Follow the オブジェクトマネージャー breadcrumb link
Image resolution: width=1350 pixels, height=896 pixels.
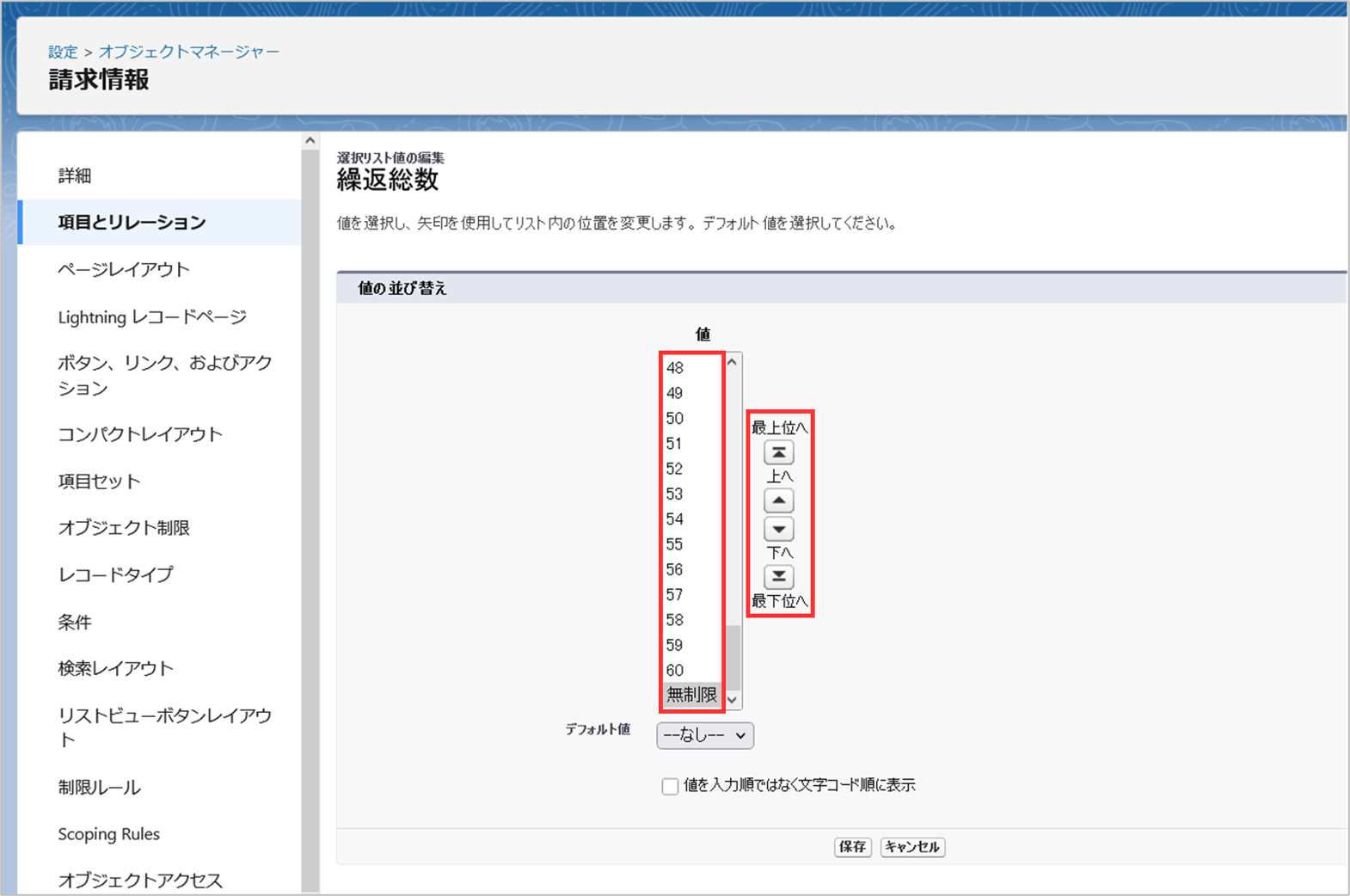point(189,52)
